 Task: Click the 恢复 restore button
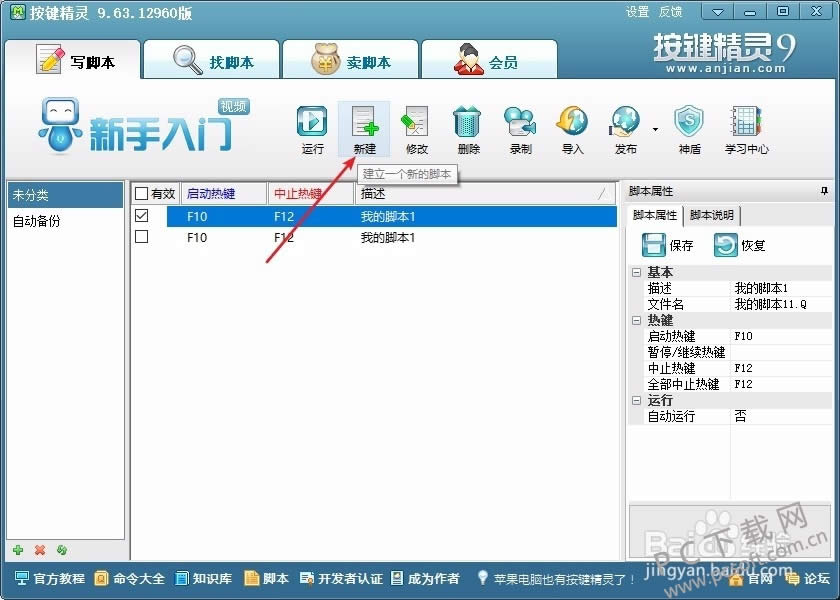click(x=740, y=245)
